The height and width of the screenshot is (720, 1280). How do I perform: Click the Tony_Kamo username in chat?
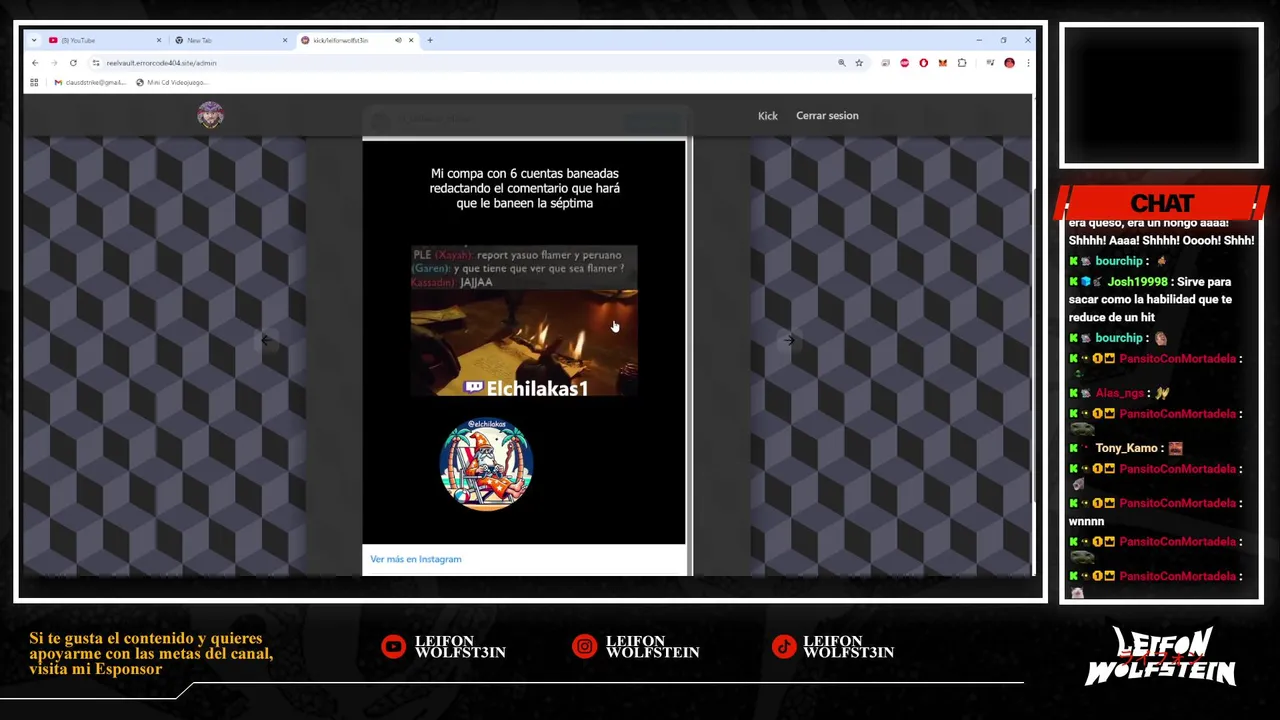click(x=1126, y=448)
